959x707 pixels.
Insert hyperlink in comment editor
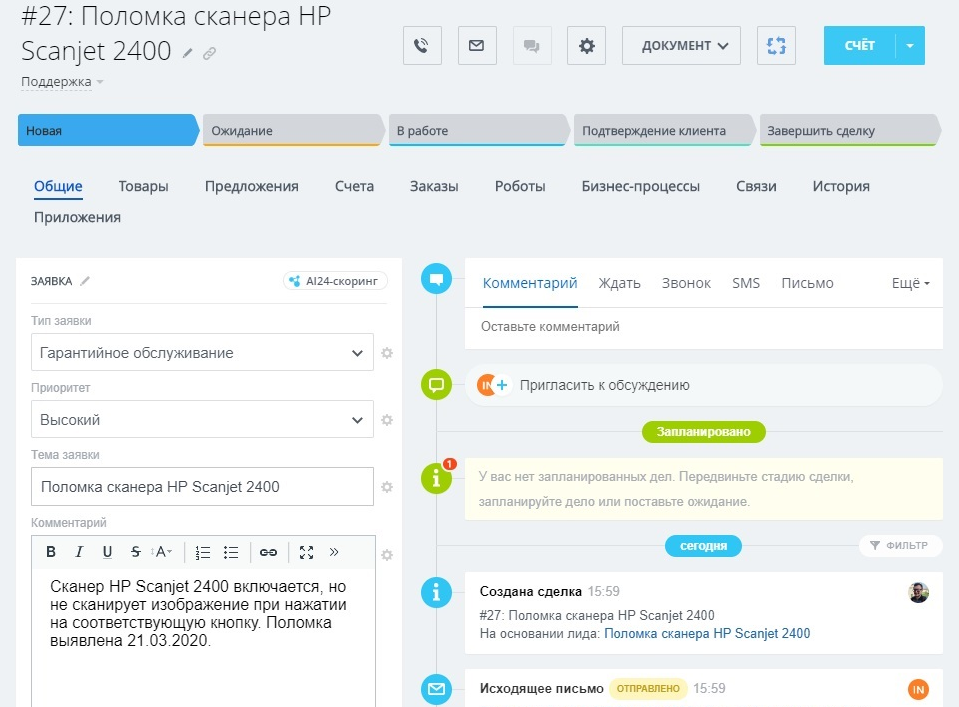(x=268, y=553)
